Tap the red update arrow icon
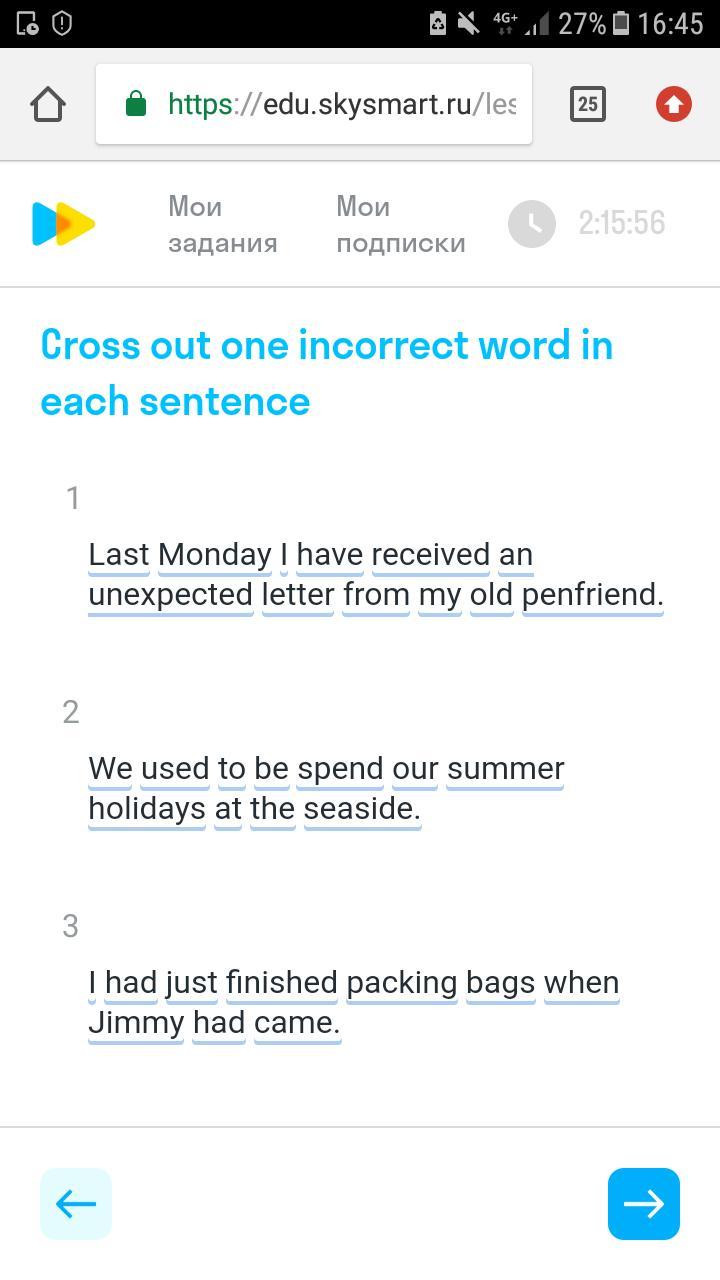 click(x=674, y=104)
